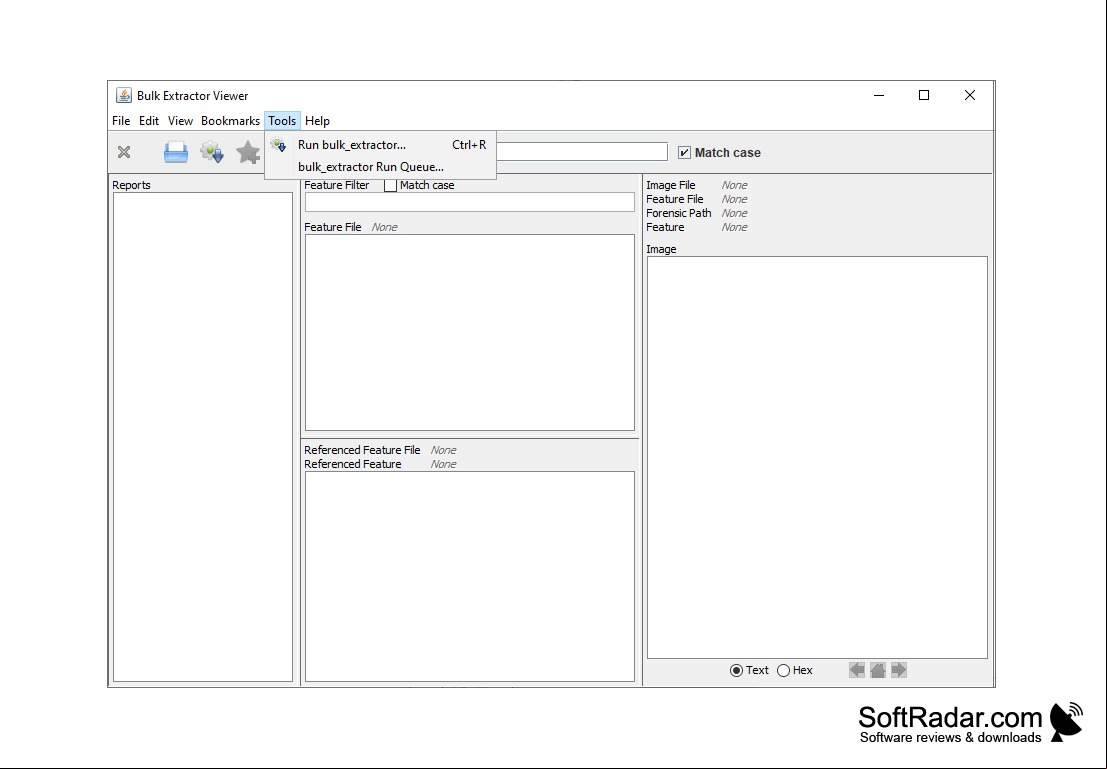1107x769 pixels.
Task: Open the Help menu
Action: click(x=317, y=121)
